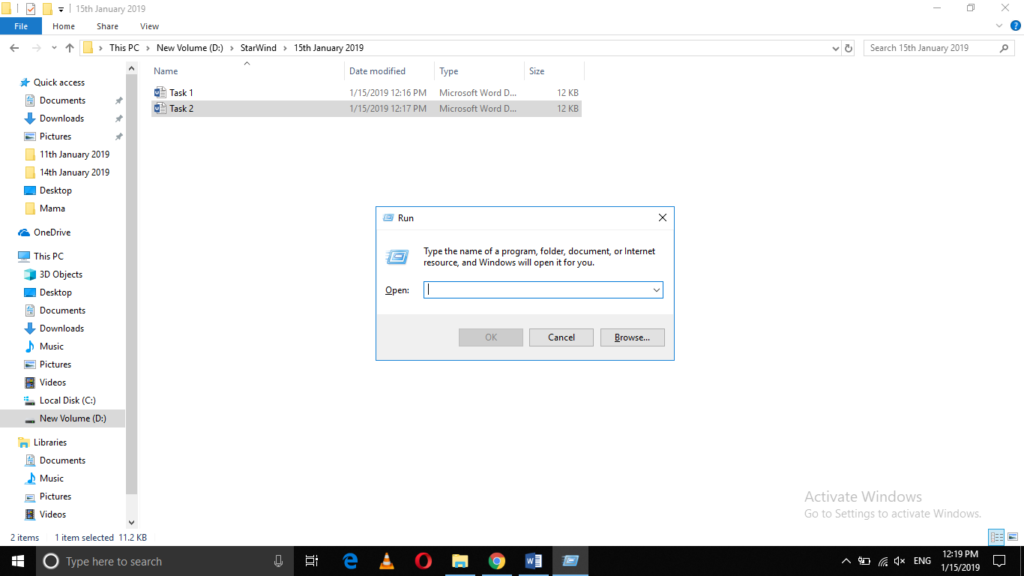Launch Opera browser from the taskbar
The width and height of the screenshot is (1024, 576).
(x=423, y=561)
